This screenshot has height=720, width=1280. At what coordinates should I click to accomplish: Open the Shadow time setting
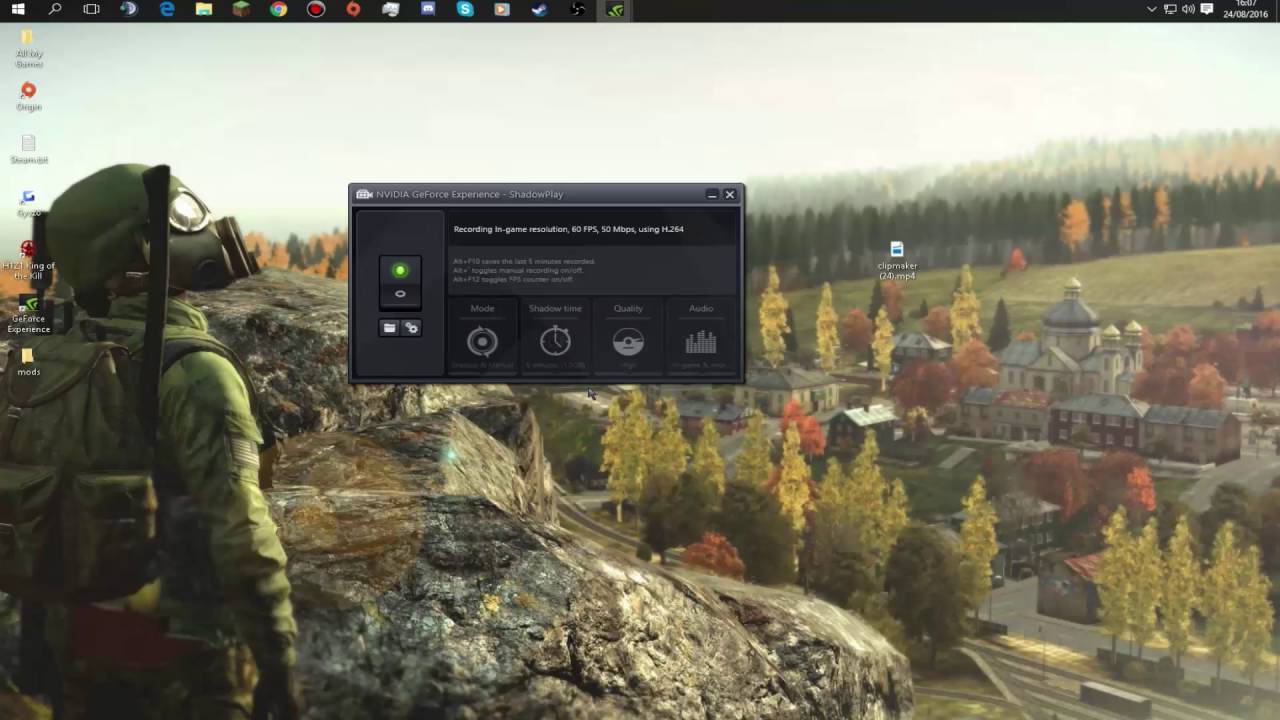coord(555,337)
